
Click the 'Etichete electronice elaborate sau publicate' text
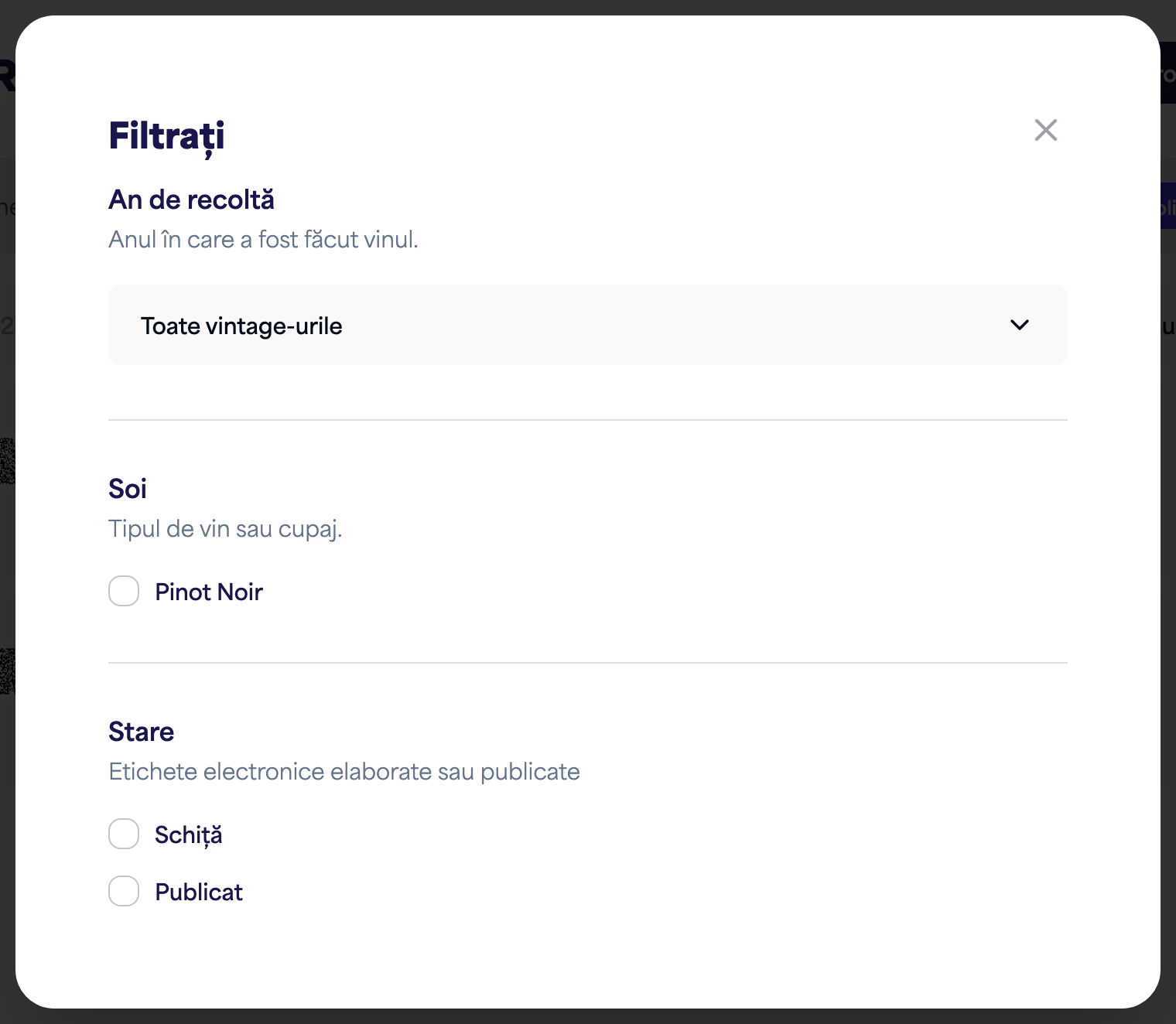point(344,772)
